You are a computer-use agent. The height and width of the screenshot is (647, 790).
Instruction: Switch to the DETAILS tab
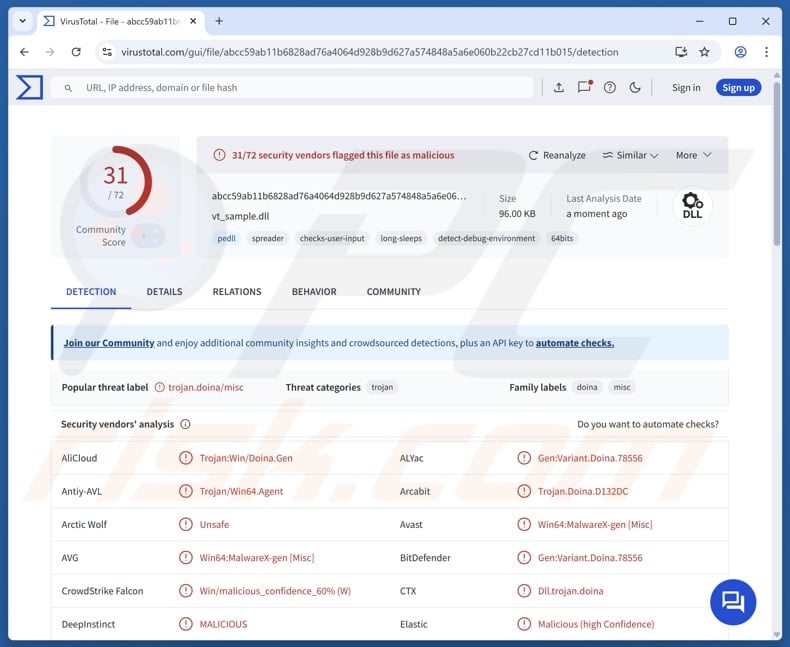click(164, 292)
